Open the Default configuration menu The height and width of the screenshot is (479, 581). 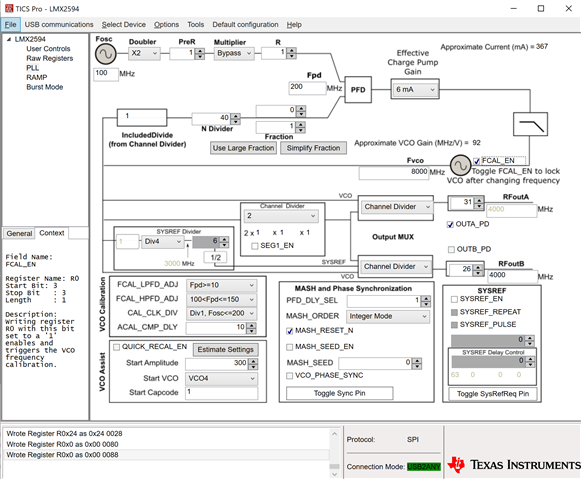(245, 24)
